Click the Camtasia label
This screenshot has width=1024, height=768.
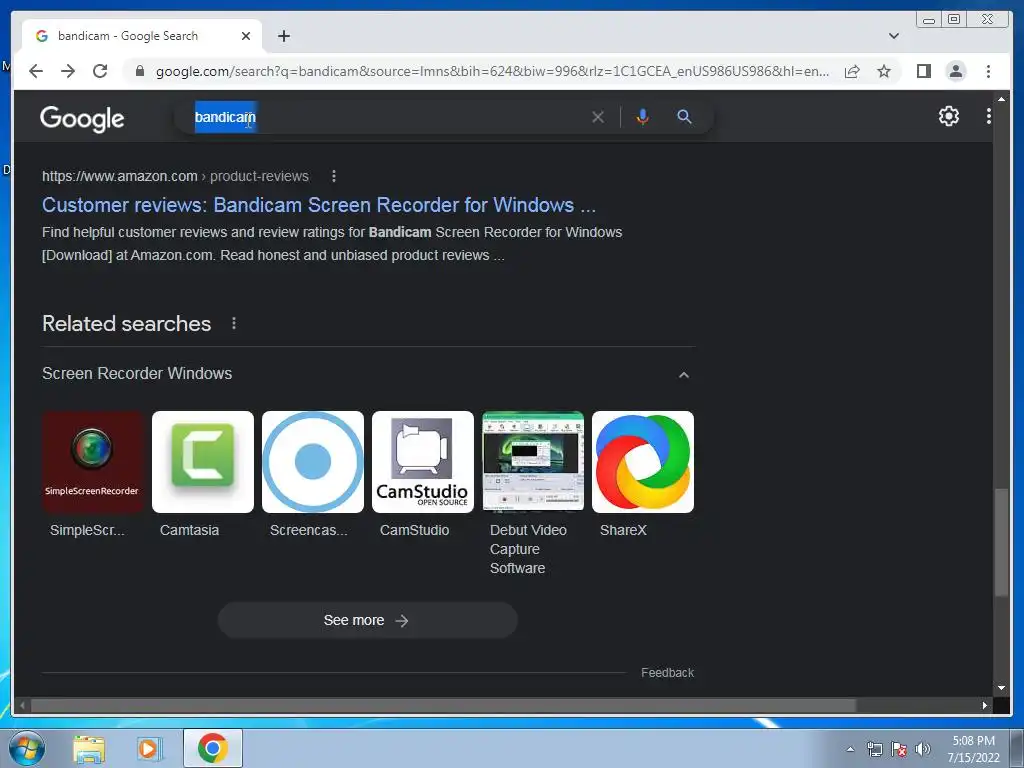pyautogui.click(x=189, y=530)
